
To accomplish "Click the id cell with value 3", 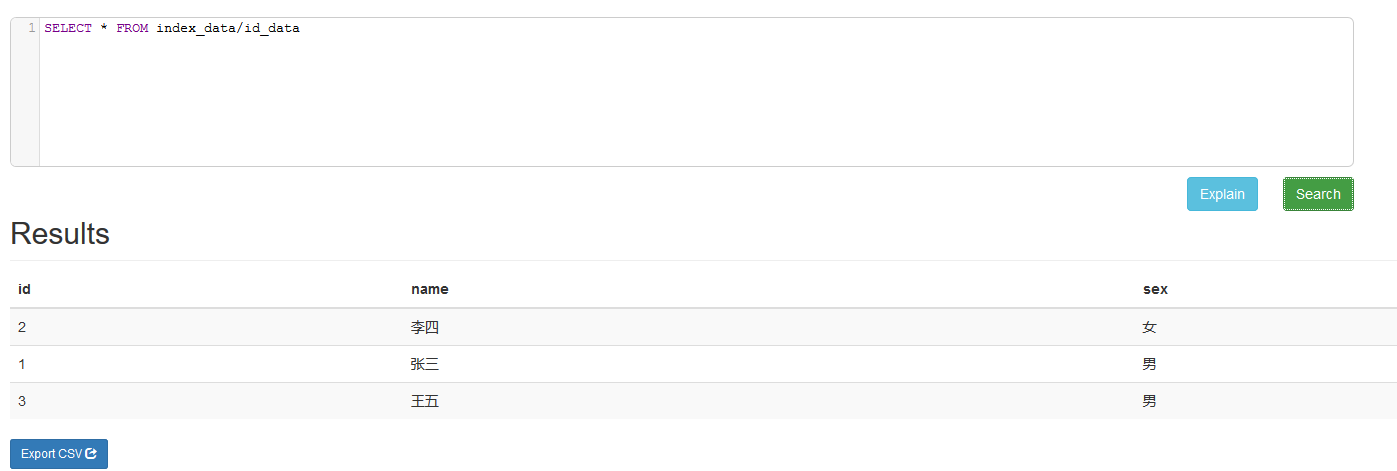I will pos(22,401).
